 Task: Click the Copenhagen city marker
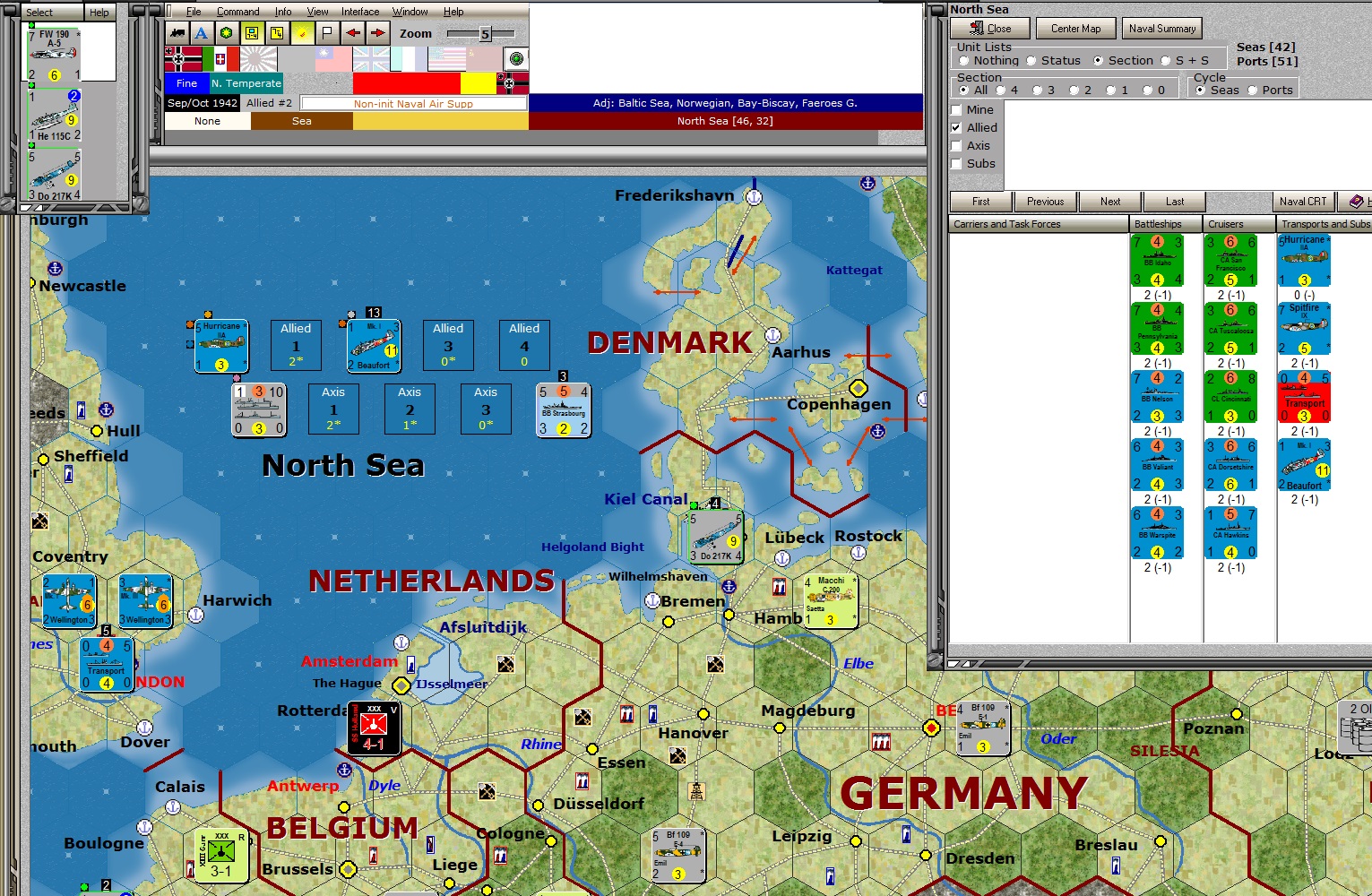[859, 388]
